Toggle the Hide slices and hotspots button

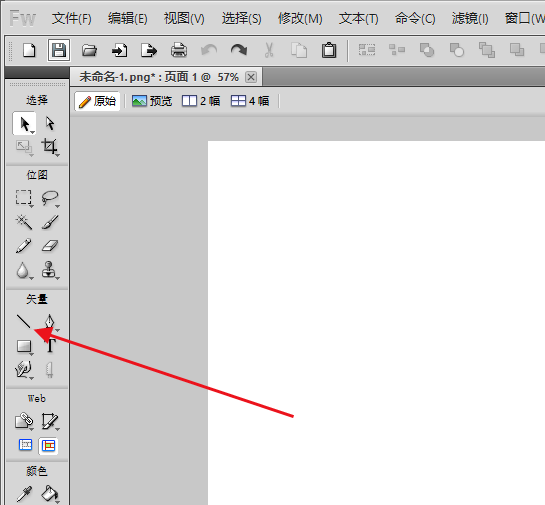coord(25,445)
